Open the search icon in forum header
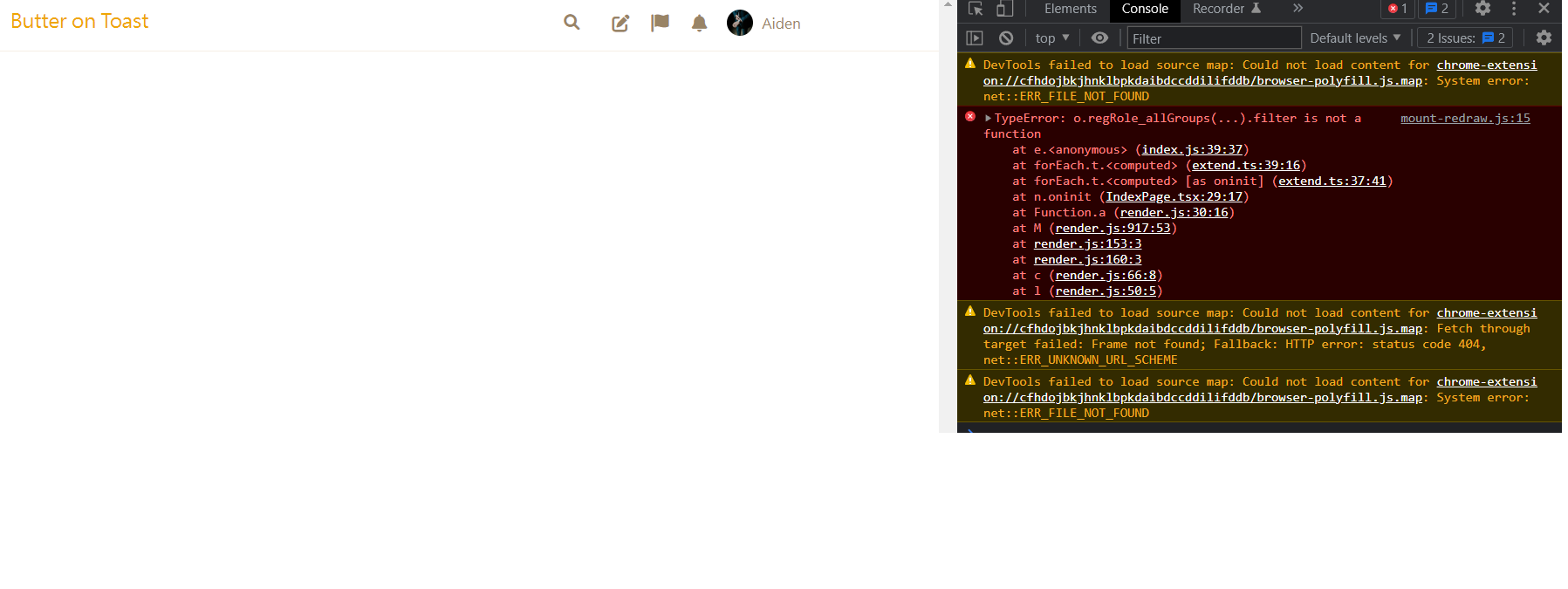This screenshot has width=1568, height=589. click(x=572, y=22)
